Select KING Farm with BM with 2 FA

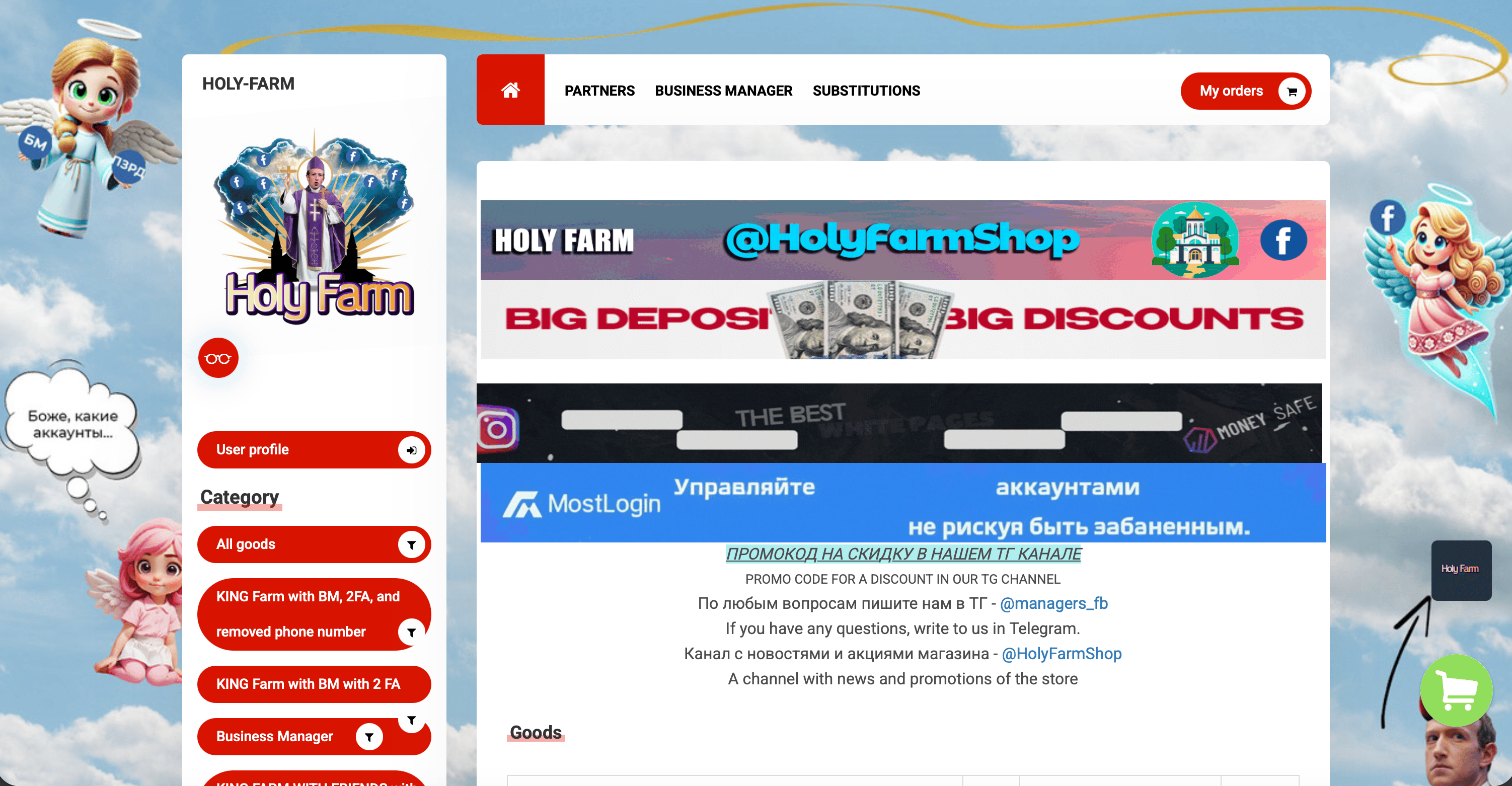pos(314,684)
